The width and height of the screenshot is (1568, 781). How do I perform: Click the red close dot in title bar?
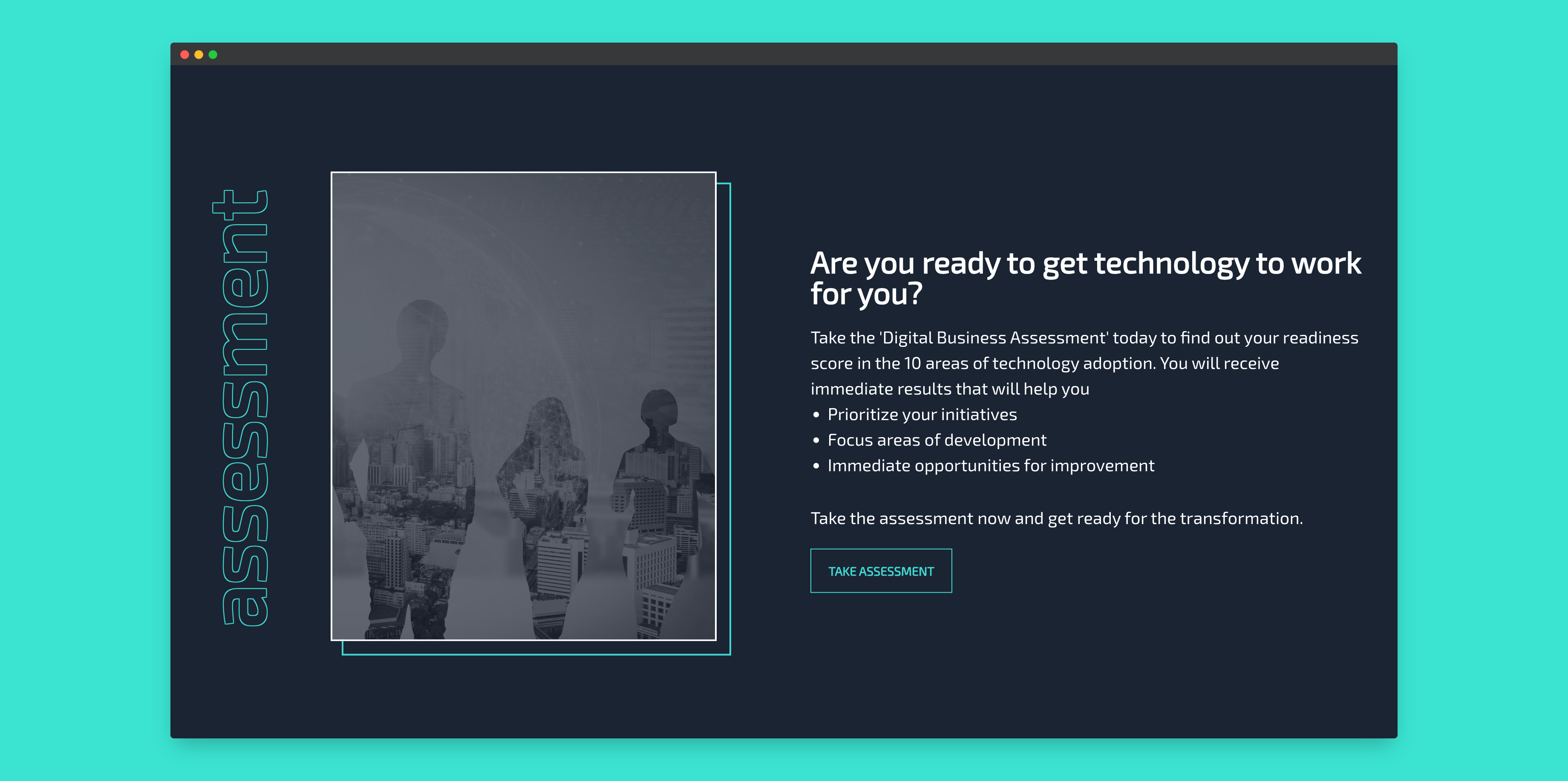pyautogui.click(x=184, y=55)
